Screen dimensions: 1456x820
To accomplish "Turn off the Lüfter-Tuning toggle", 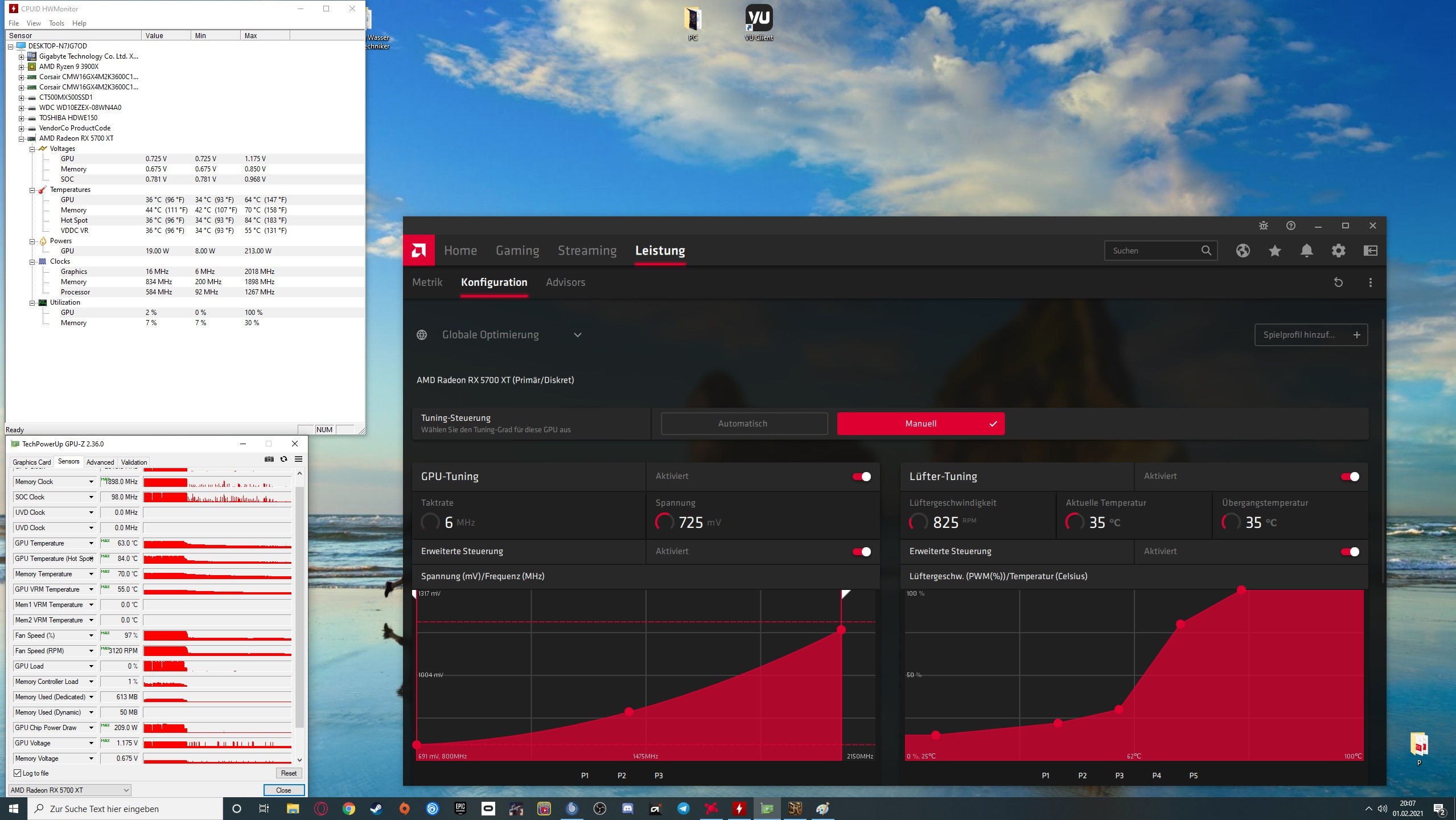I will 1350,477.
